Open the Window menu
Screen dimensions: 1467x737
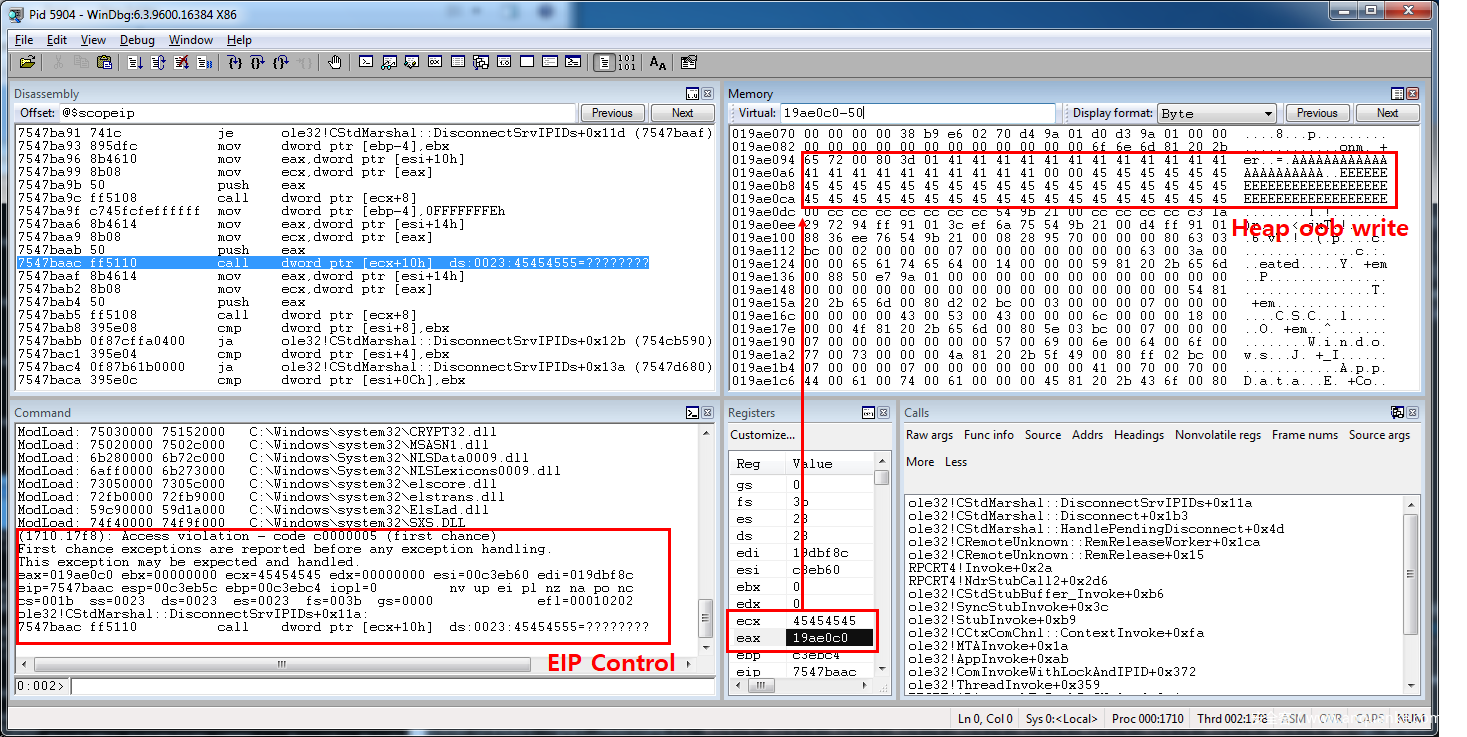click(x=190, y=40)
